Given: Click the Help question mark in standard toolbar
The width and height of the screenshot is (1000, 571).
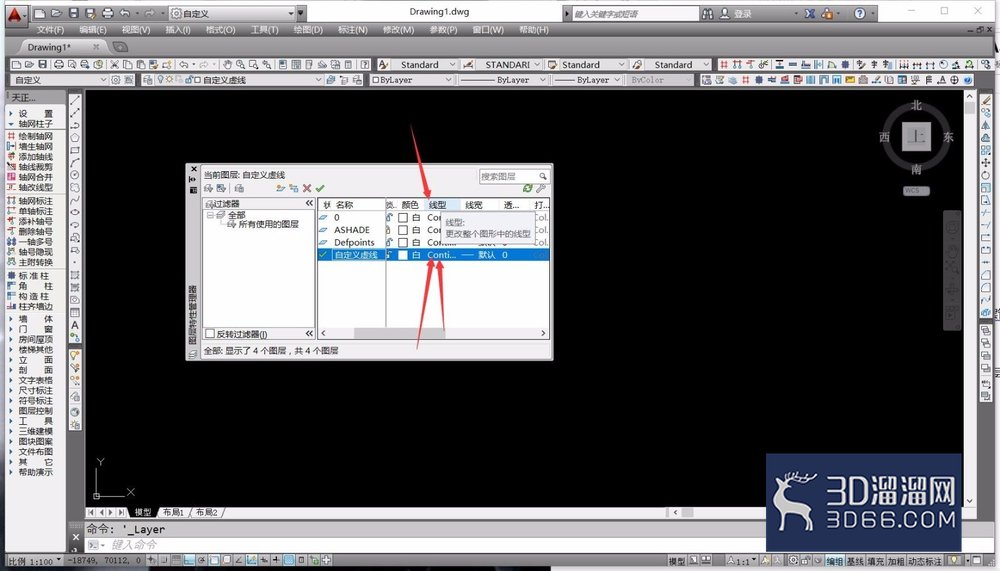Looking at the screenshot, I should pos(364,64).
